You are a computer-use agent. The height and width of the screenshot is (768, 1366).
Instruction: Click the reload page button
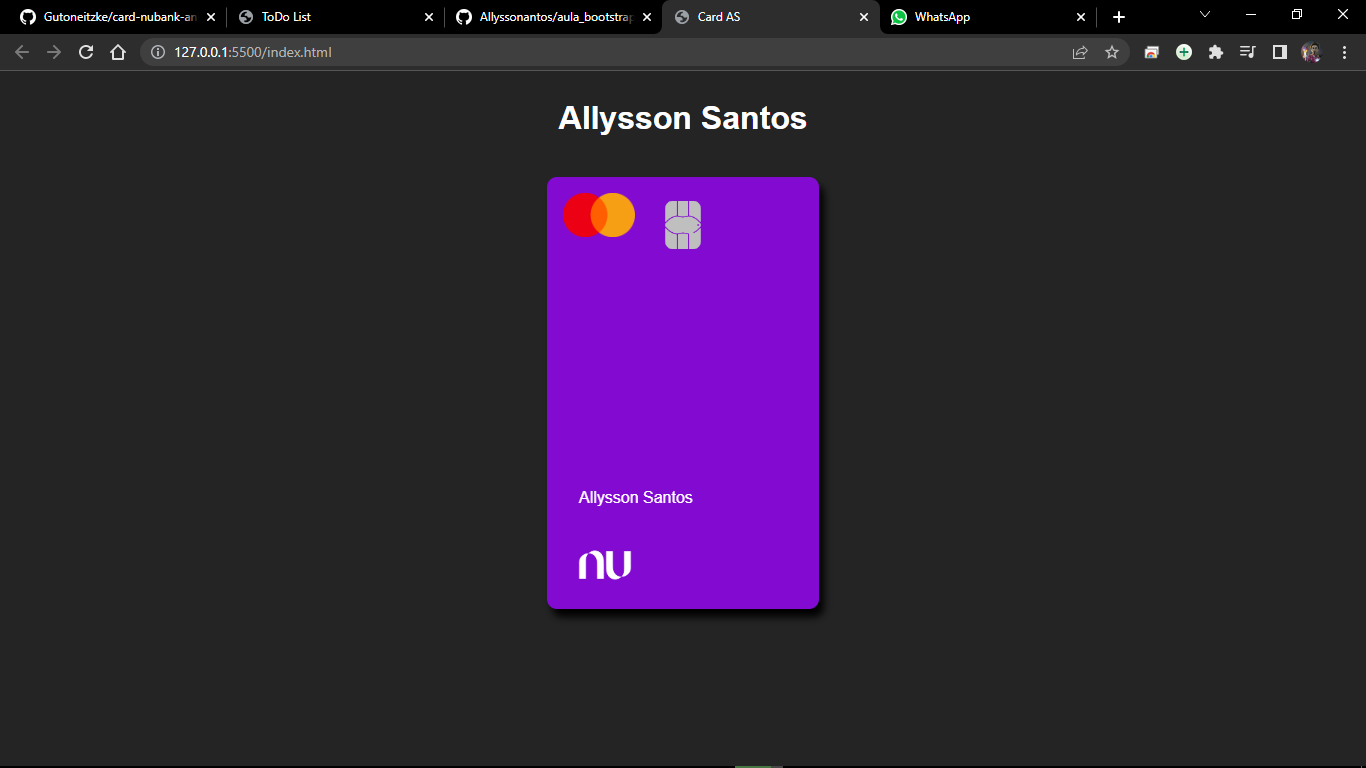tap(85, 52)
